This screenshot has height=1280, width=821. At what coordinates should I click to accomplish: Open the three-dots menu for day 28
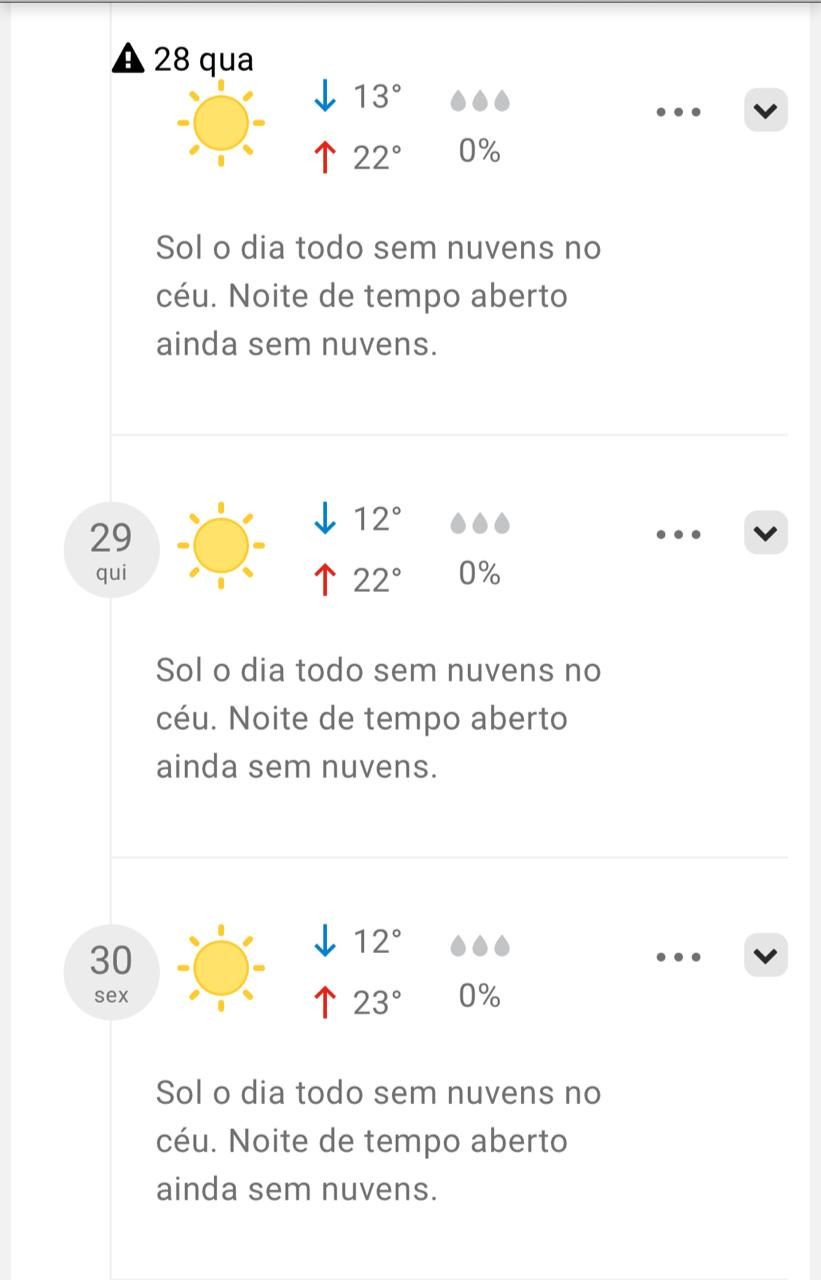coord(679,112)
